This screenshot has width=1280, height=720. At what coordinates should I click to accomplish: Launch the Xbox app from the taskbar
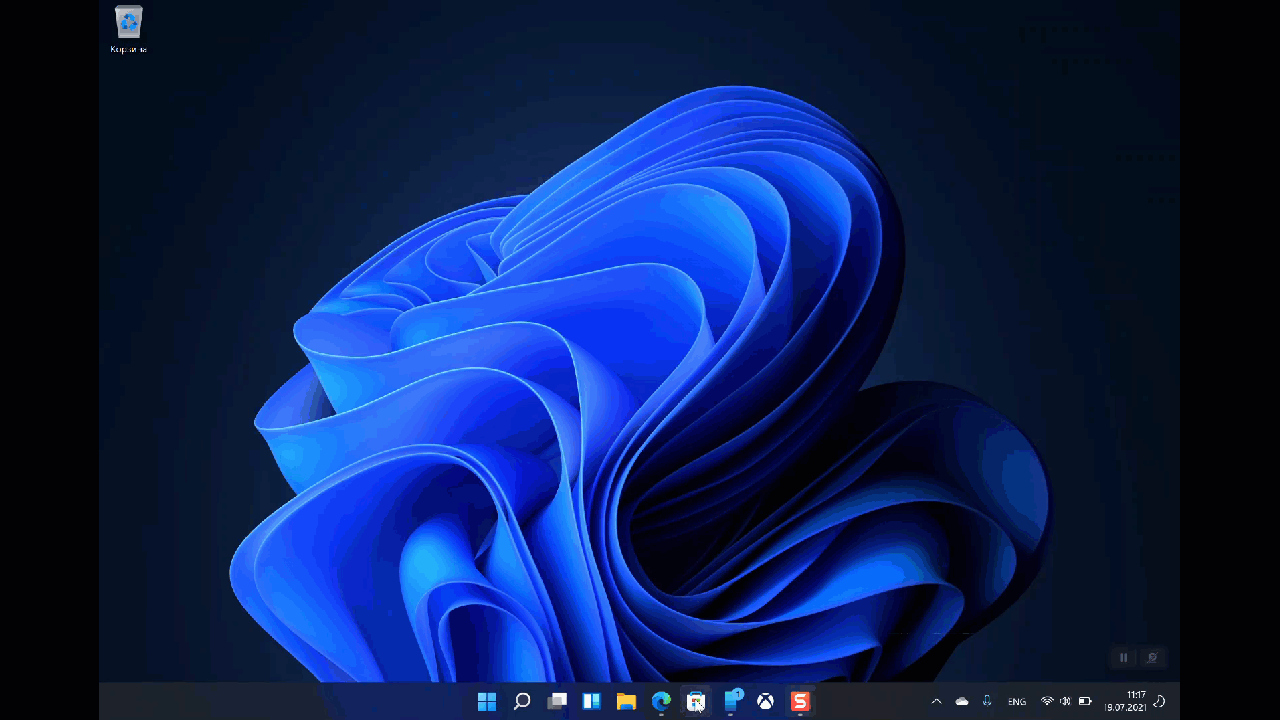[x=765, y=701]
